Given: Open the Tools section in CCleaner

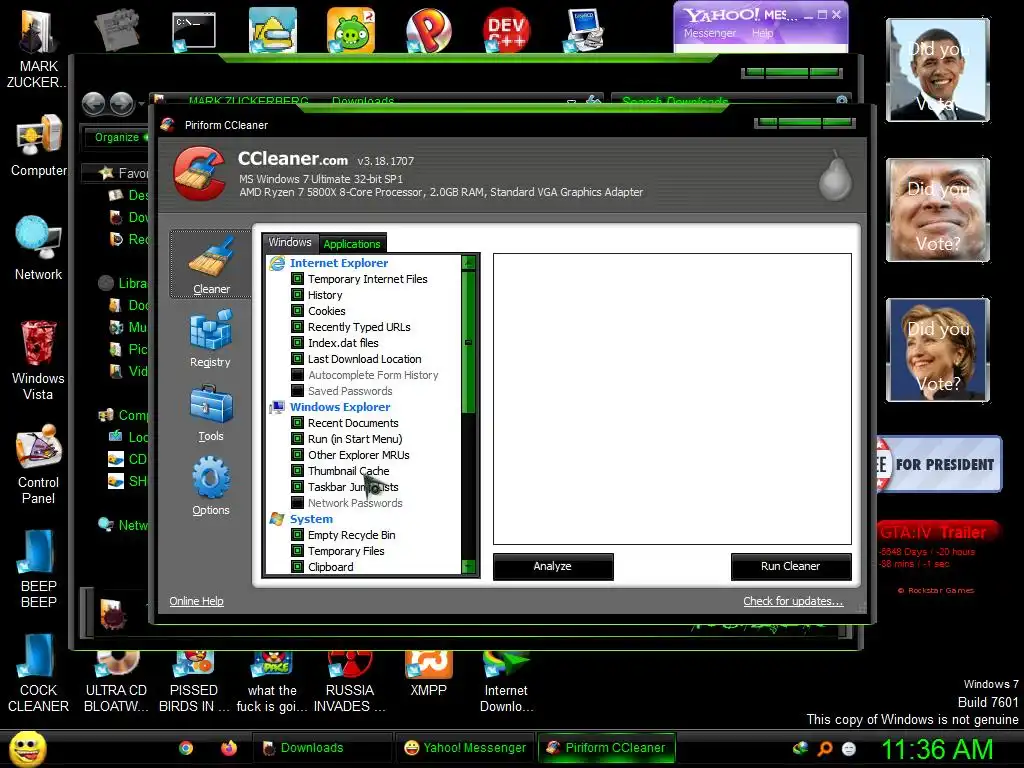Looking at the screenshot, I should [210, 413].
